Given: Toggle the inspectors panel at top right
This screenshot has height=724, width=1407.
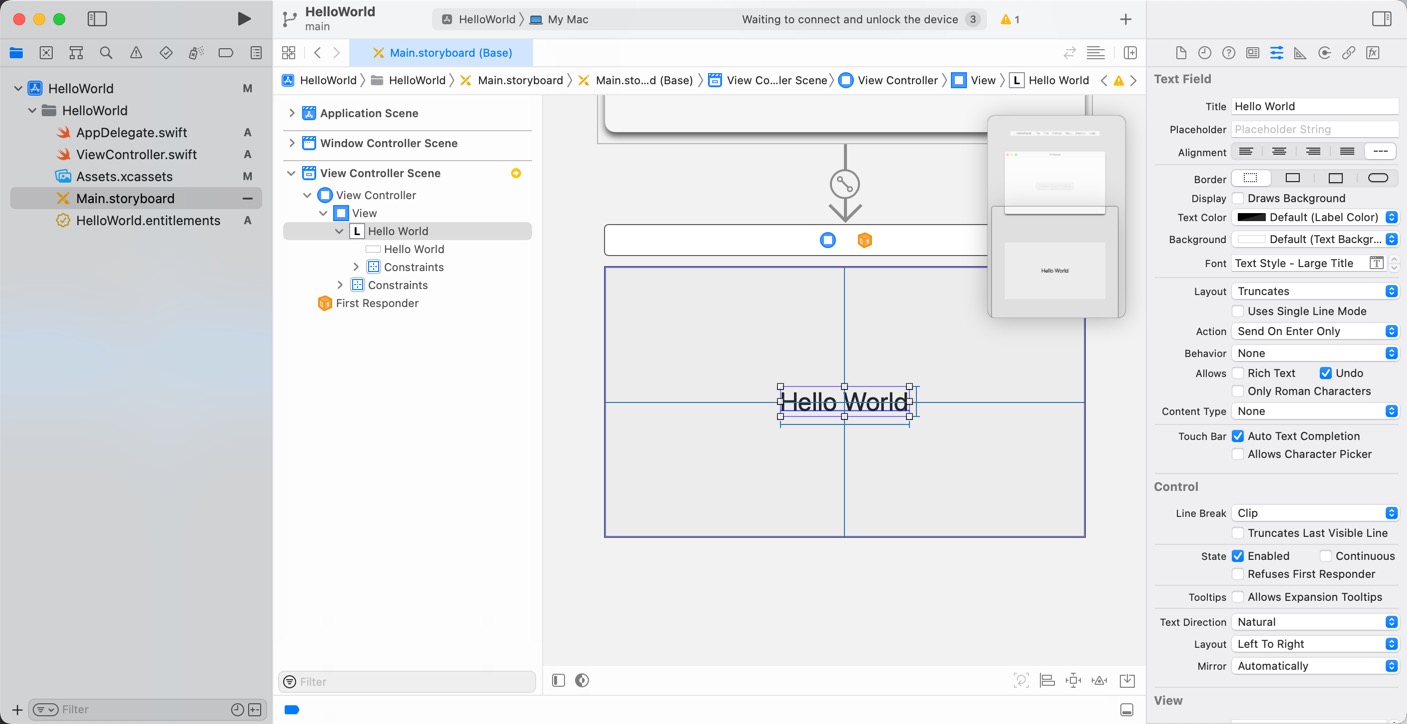Looking at the screenshot, I should (x=1381, y=19).
